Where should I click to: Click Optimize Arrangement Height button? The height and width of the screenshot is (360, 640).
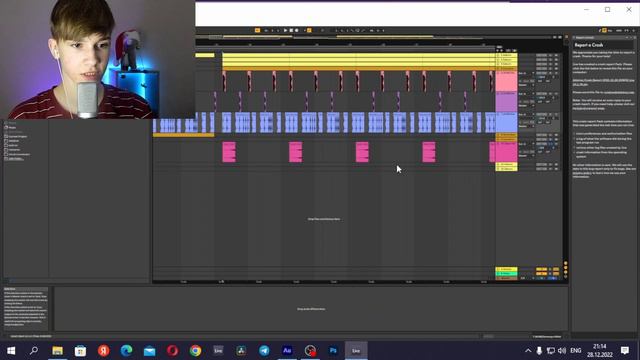[x=555, y=37]
